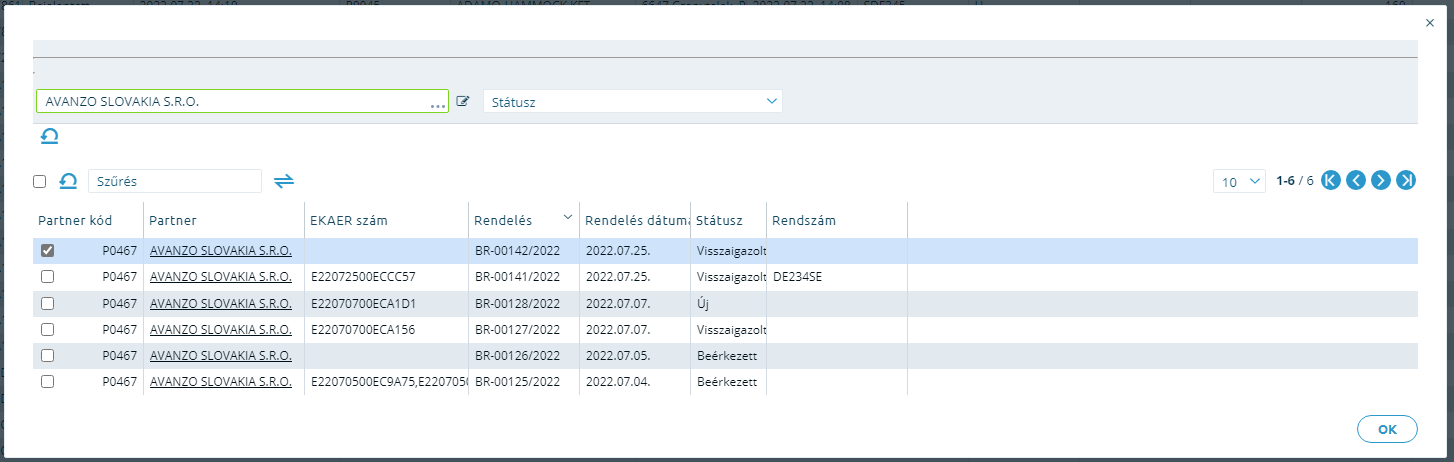
Task: Click the refresh icon beside Szűrés field
Action: click(x=69, y=181)
